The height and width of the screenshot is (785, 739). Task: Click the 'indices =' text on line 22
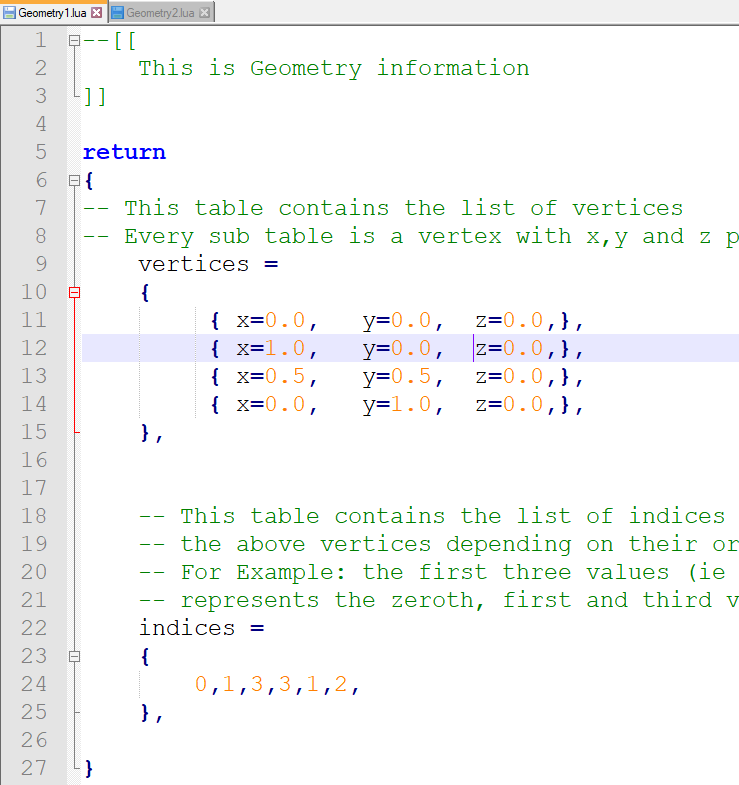click(201, 628)
